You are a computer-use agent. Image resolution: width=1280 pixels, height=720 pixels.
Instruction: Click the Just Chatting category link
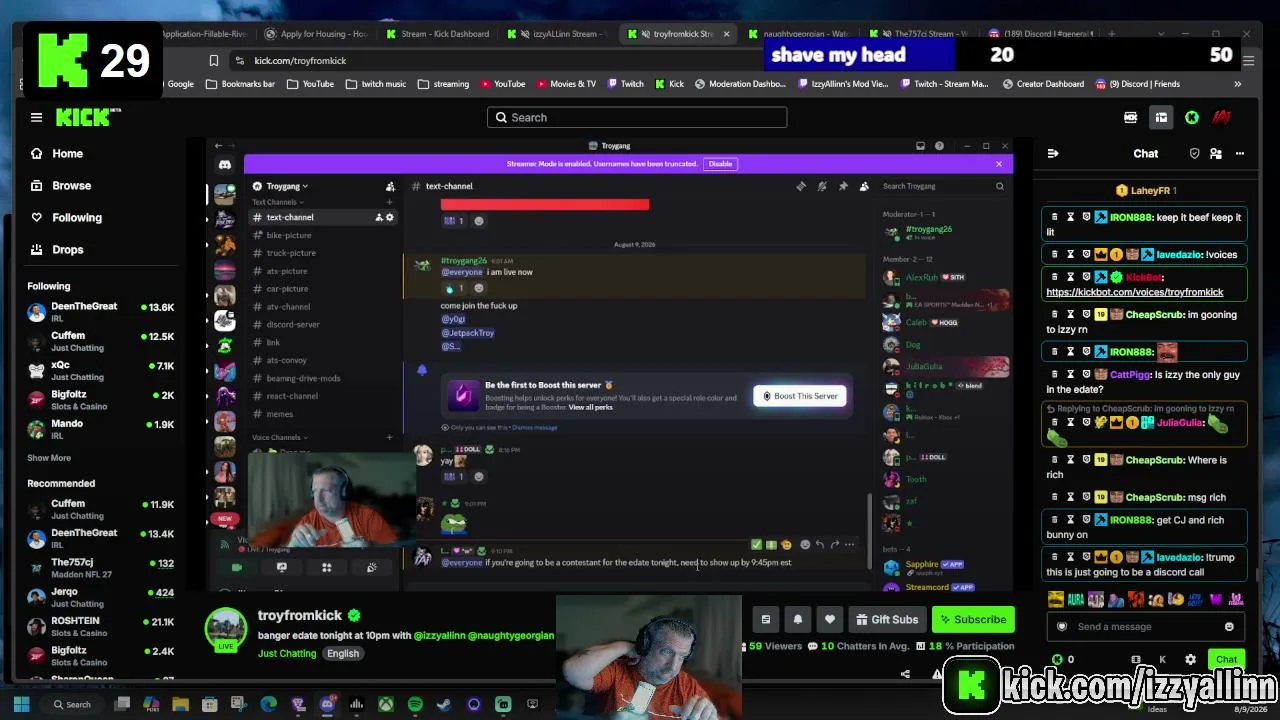click(x=287, y=653)
